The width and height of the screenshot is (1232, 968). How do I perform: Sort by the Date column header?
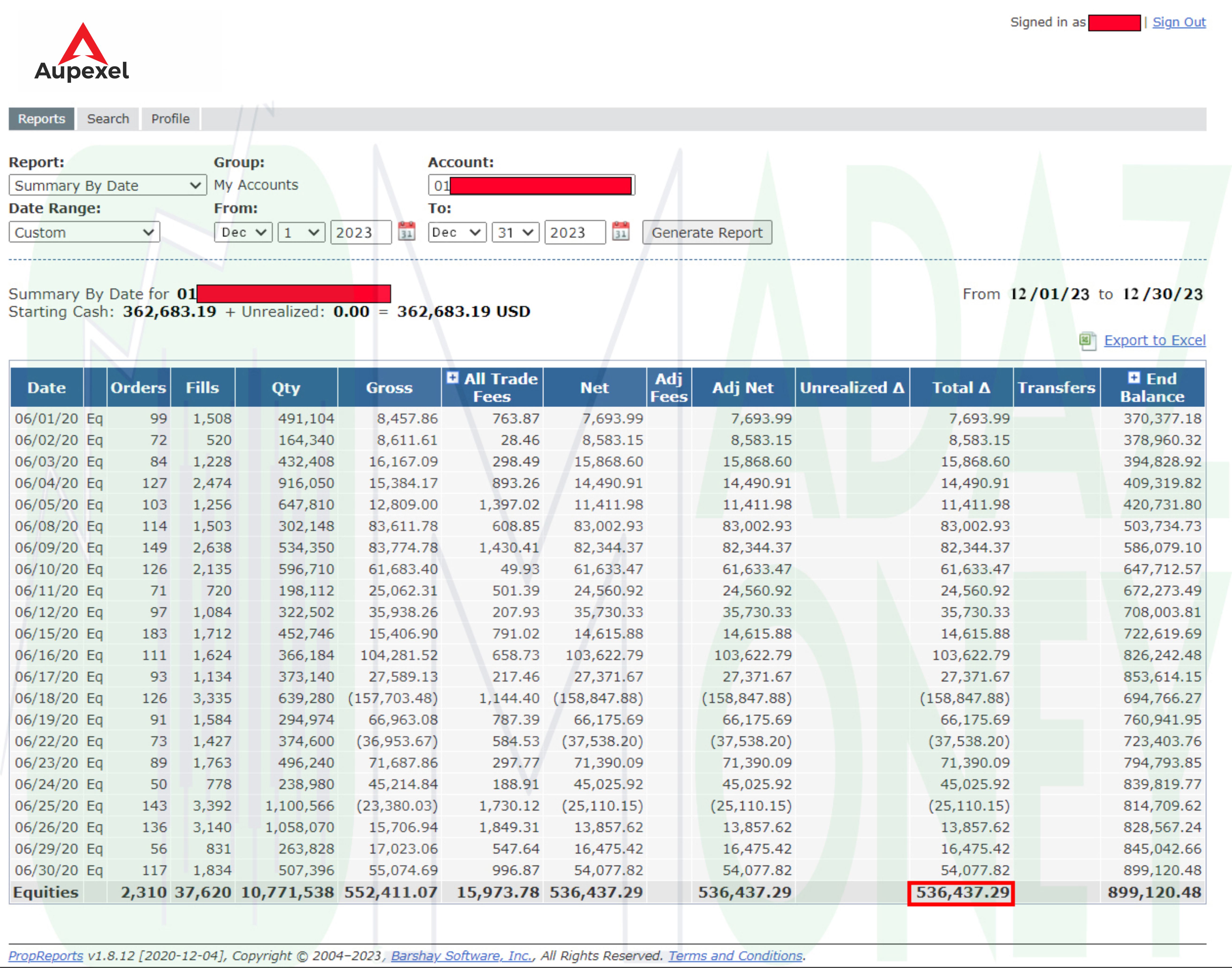(46, 388)
